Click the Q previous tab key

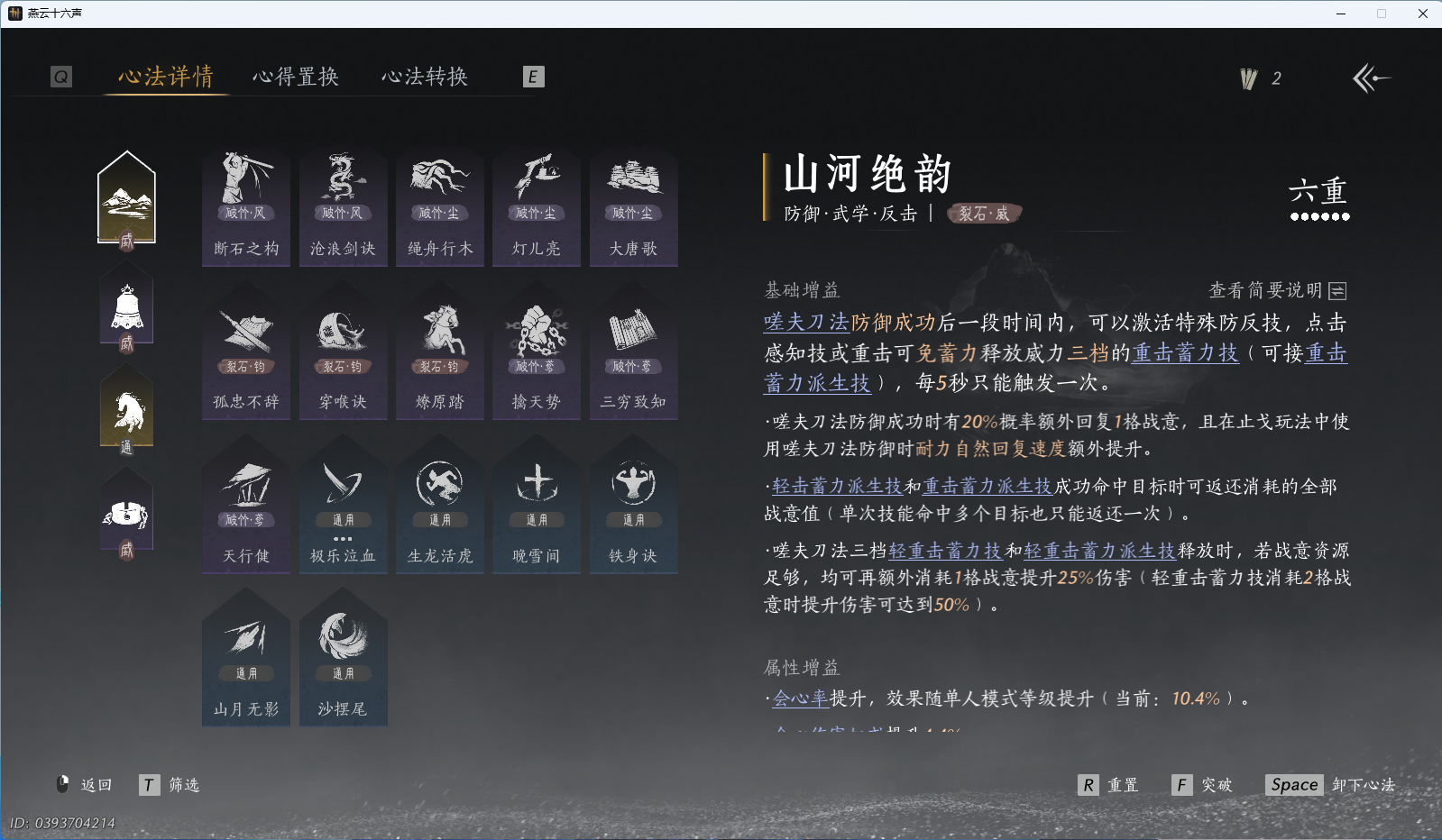(61, 77)
